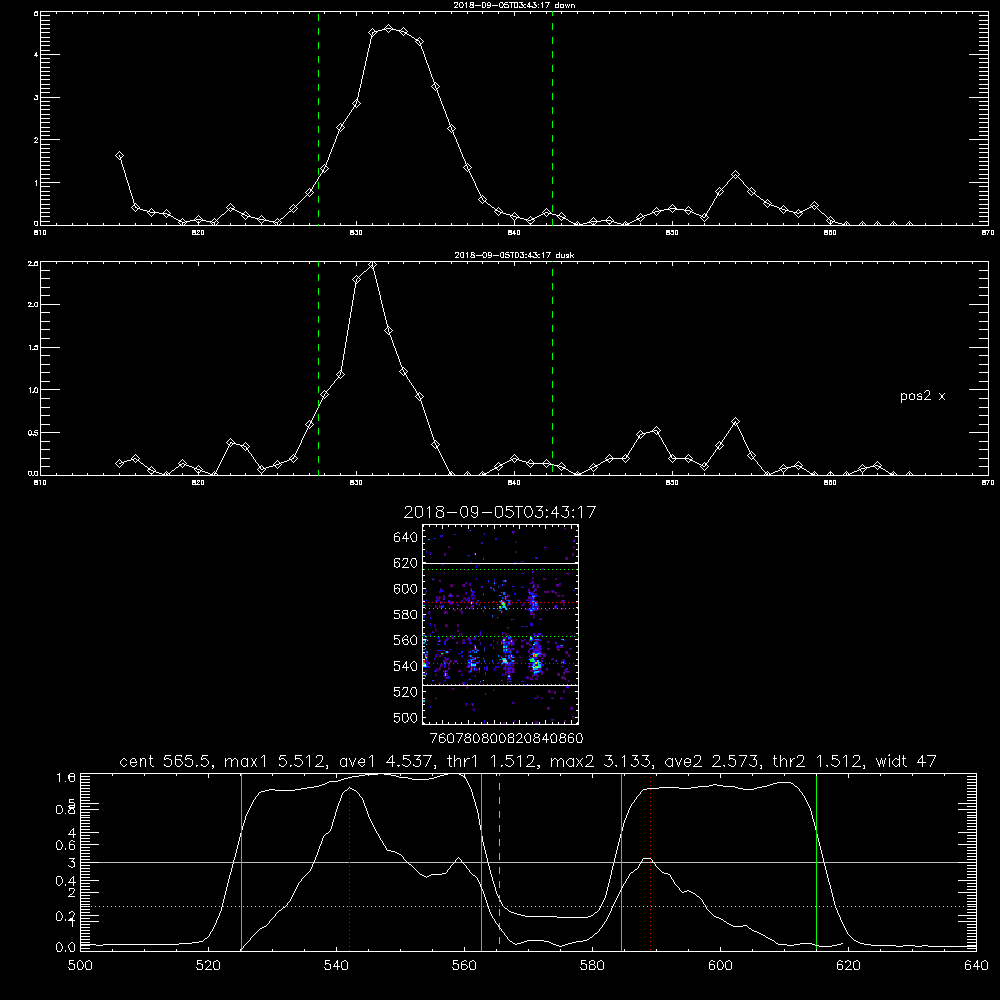The height and width of the screenshot is (1000, 1000).
Task: Click the x-axis numbers under the spectral image
Action: (x=506, y=738)
